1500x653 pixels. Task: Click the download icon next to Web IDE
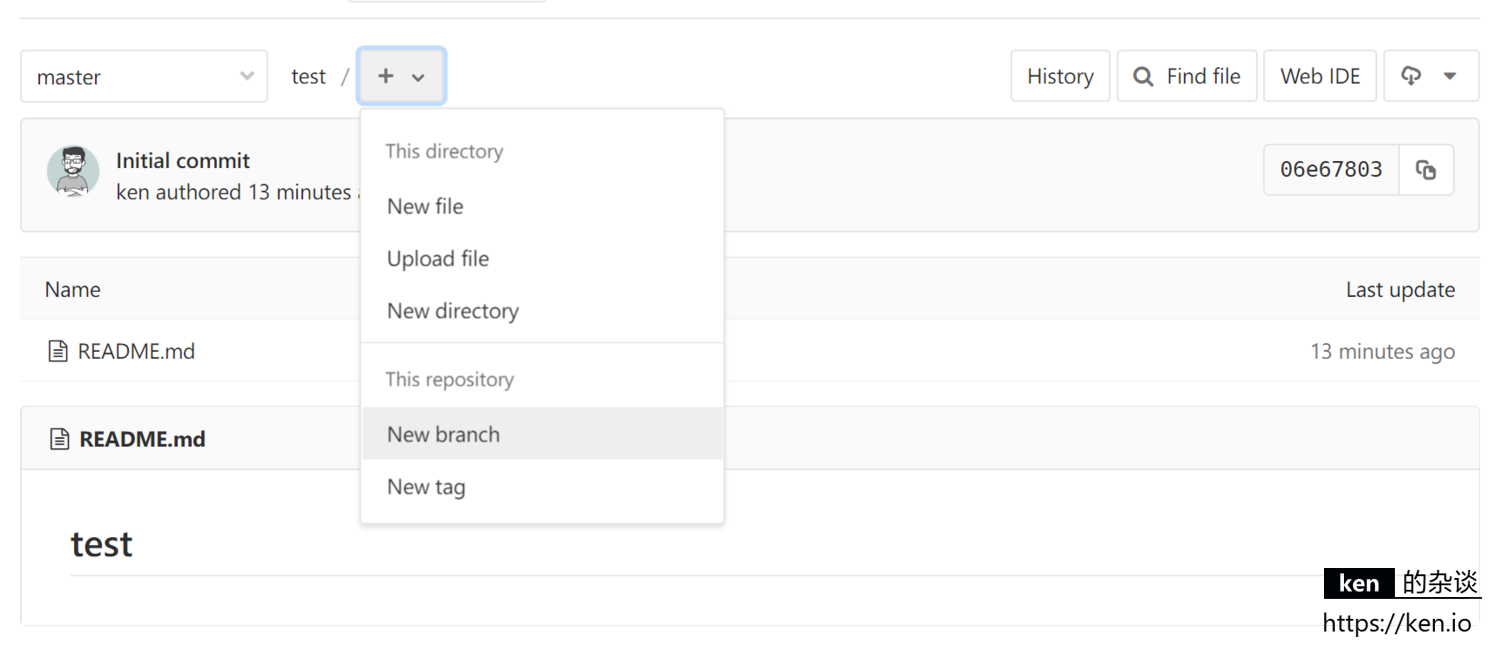point(1411,75)
